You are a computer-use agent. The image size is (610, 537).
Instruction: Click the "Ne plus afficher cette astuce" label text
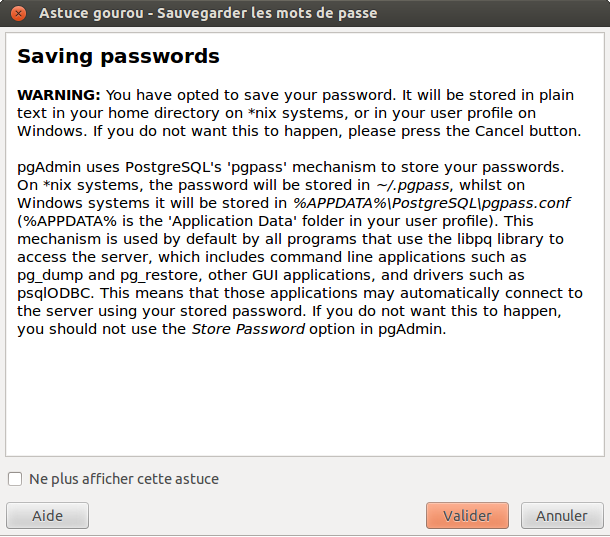point(124,479)
